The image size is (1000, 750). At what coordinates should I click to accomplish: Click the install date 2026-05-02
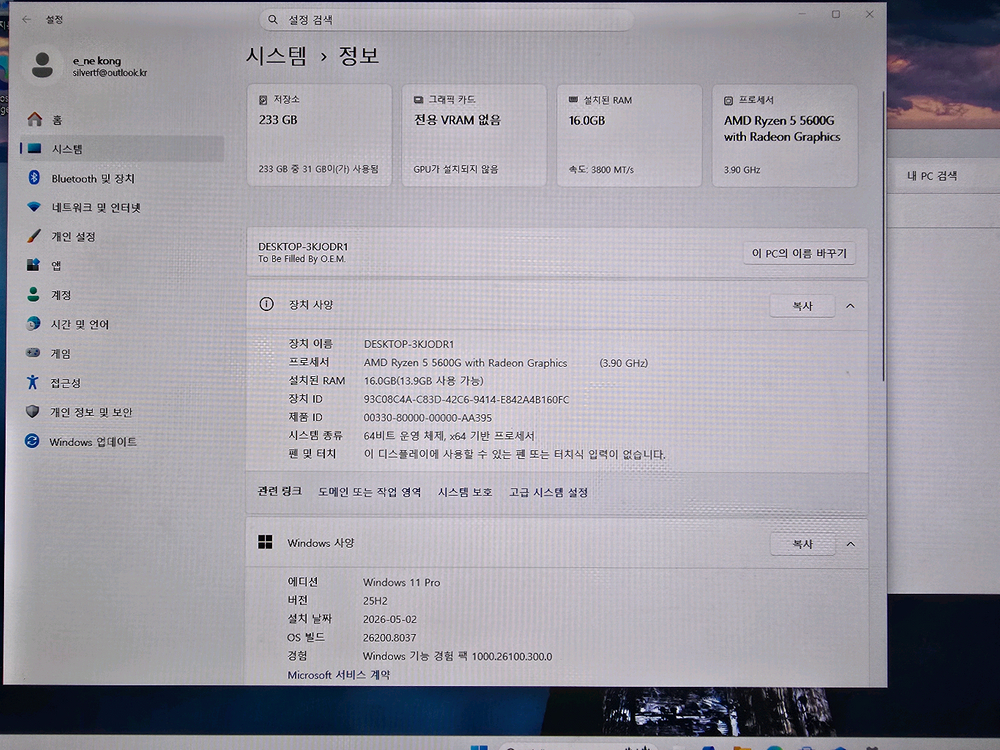tap(390, 619)
